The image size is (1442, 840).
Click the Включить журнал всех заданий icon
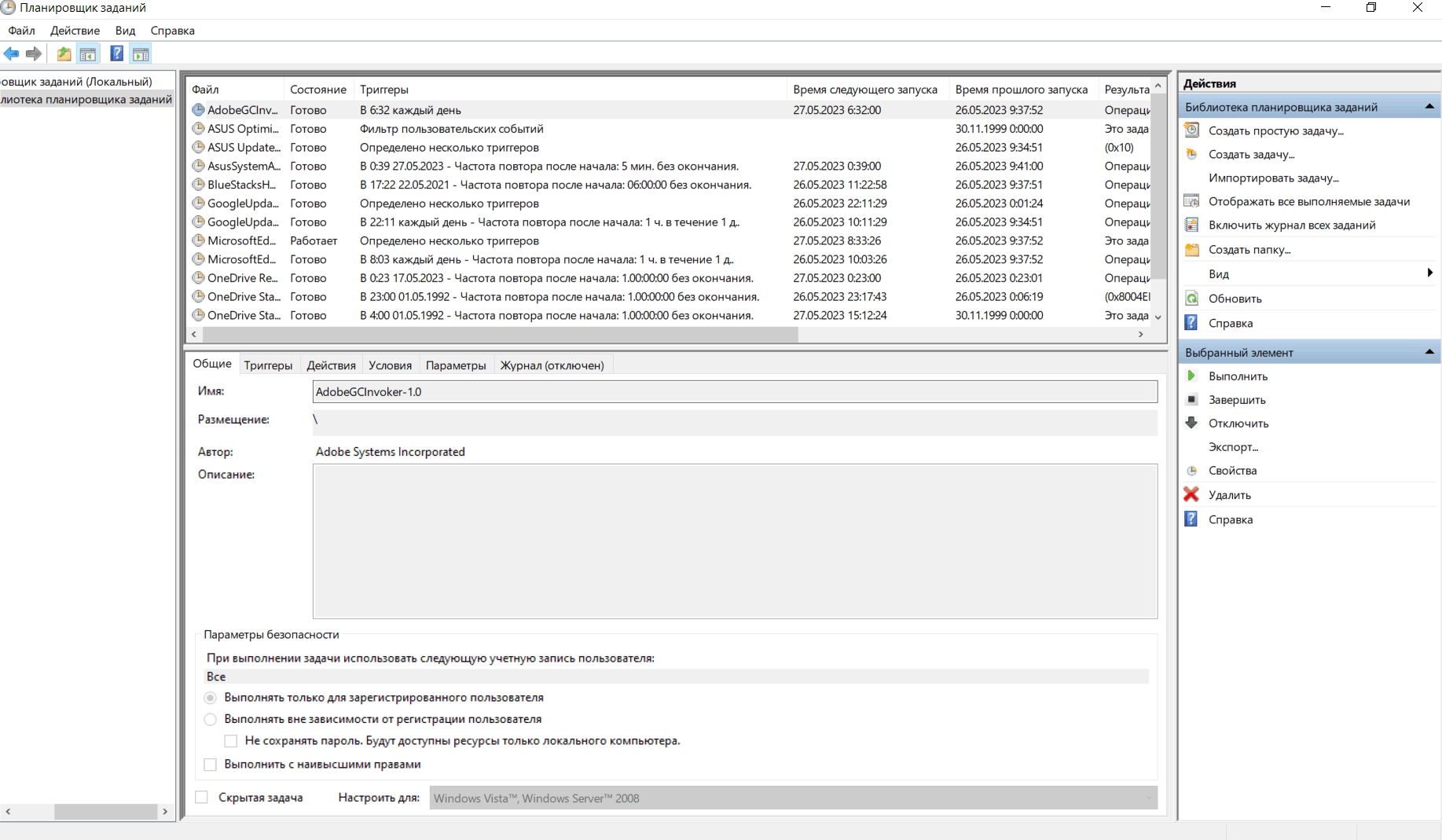(1192, 225)
